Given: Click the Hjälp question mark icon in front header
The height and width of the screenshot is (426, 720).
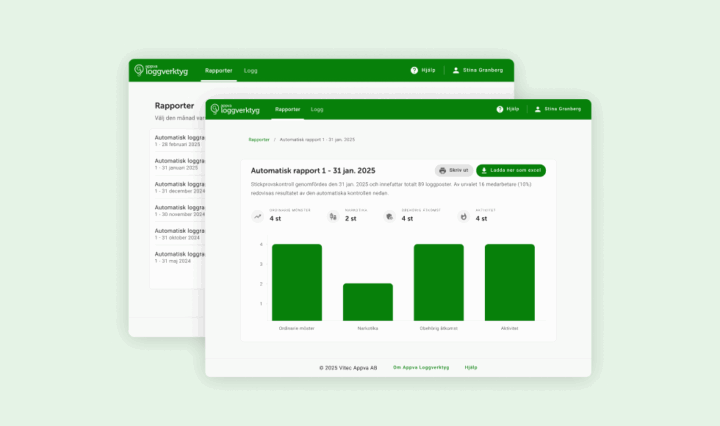Looking at the screenshot, I should coord(500,108).
